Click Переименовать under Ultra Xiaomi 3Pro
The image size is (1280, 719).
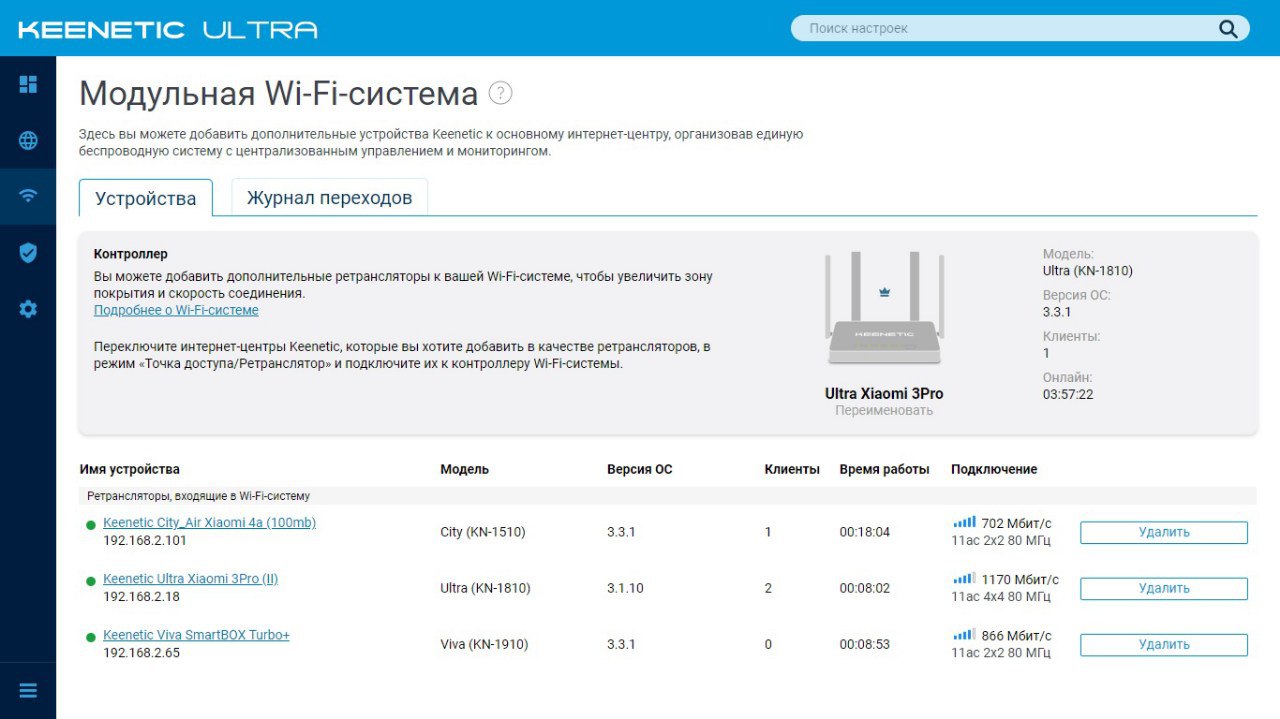[x=884, y=410]
